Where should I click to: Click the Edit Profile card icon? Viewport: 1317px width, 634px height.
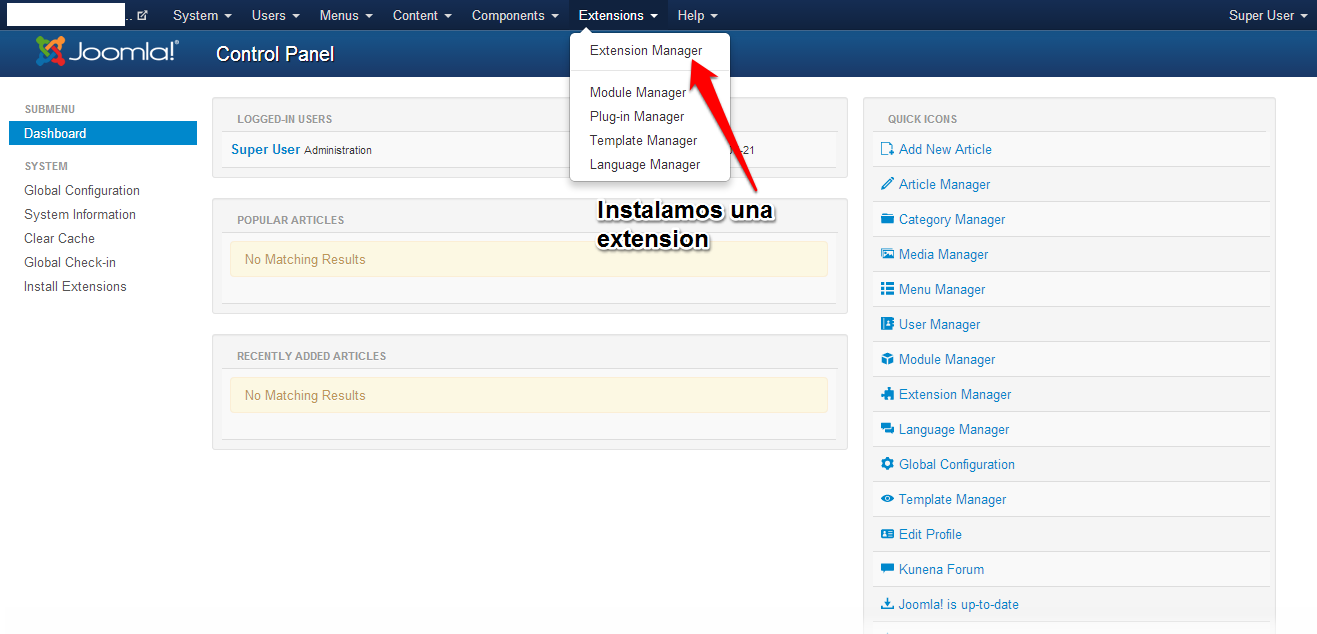(887, 534)
